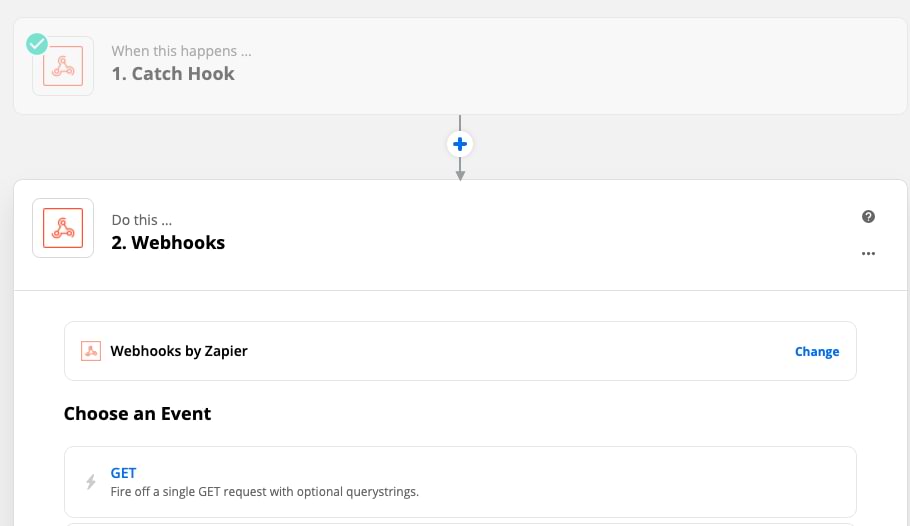This screenshot has width=910, height=526.
Task: Open the three-dot menu for Webhooks step
Action: click(868, 253)
